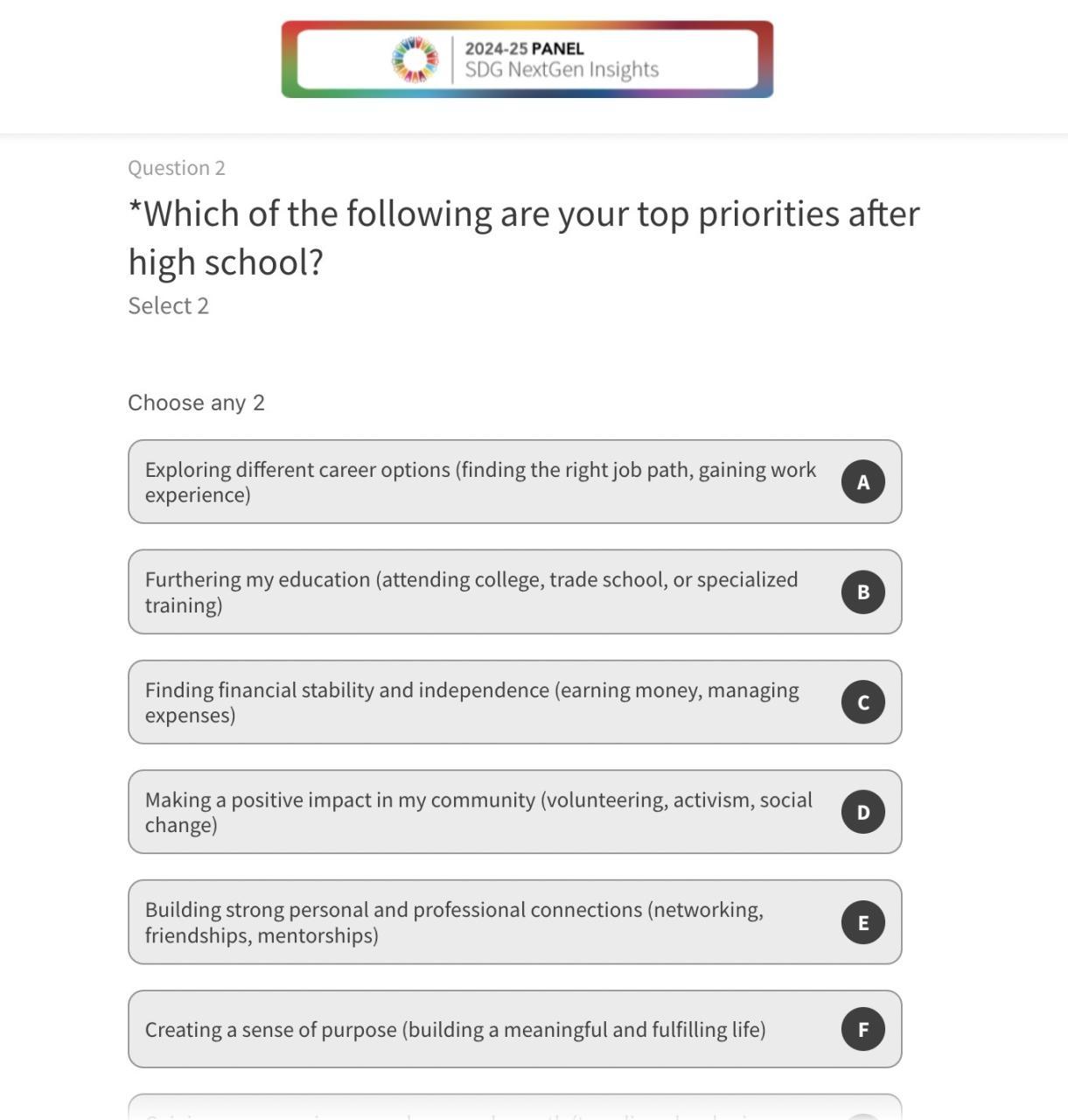This screenshot has width=1068, height=1120.
Task: Click the letter B badge icon
Action: point(862,592)
